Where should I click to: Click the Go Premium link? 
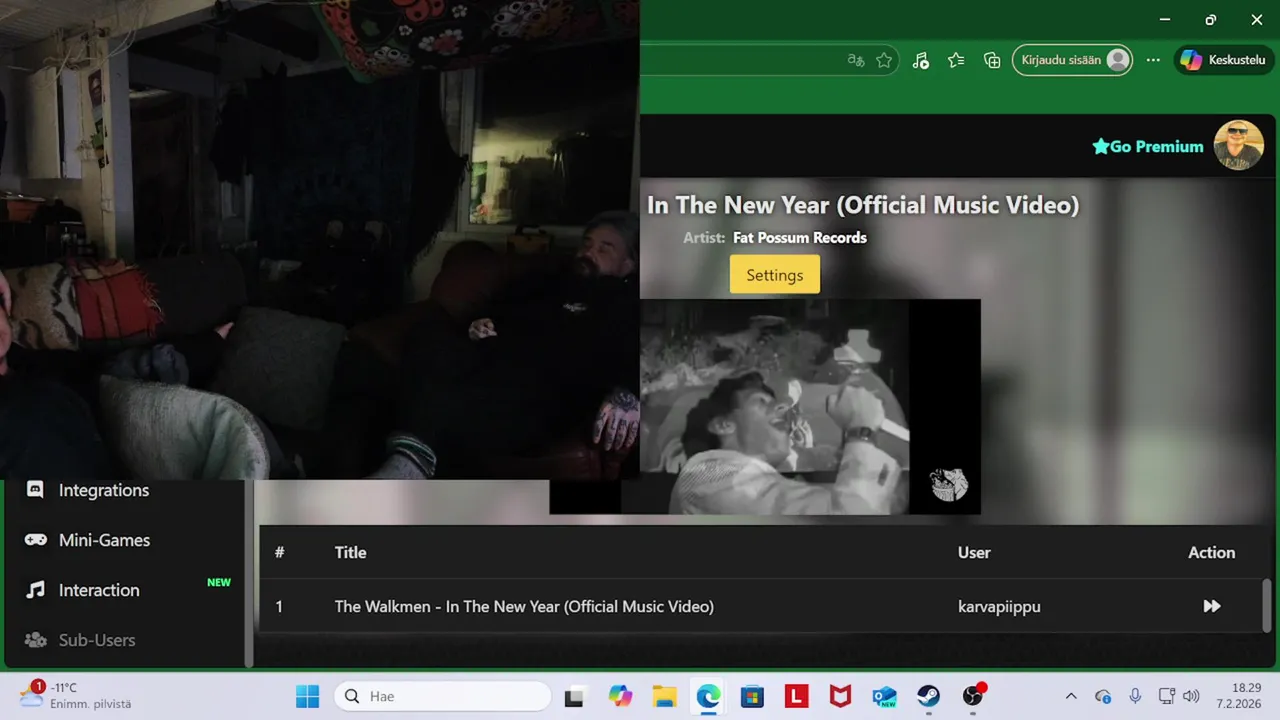1148,147
